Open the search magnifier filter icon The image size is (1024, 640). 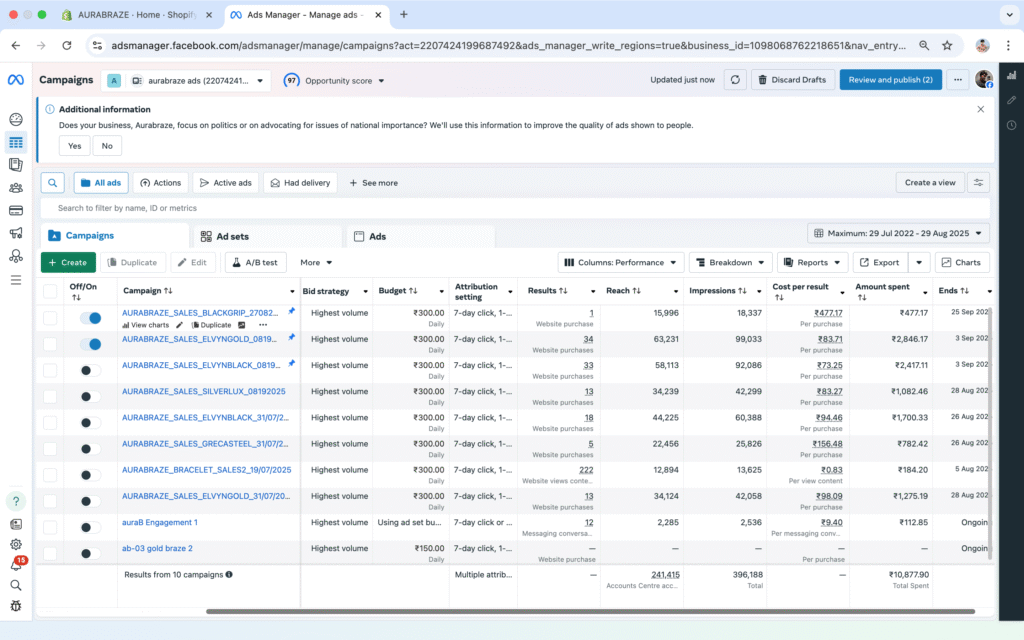(53, 183)
